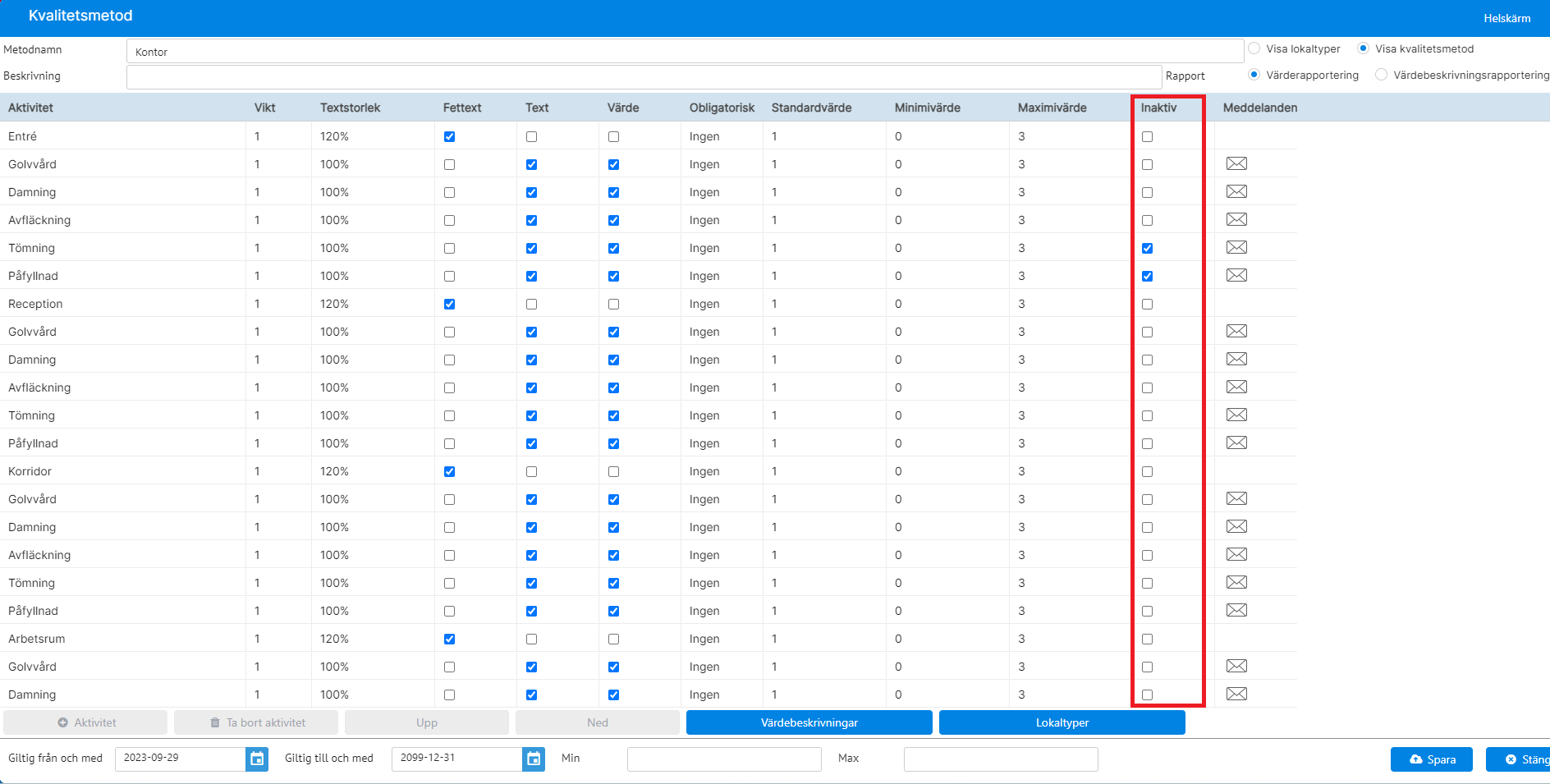Click the Värdebeskrivningar button
Screen dimensions: 1550x784
809,722
